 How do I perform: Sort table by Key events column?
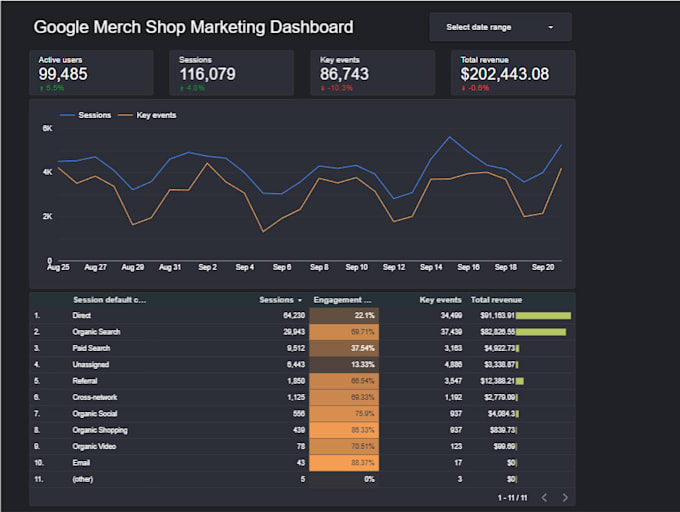[440, 300]
